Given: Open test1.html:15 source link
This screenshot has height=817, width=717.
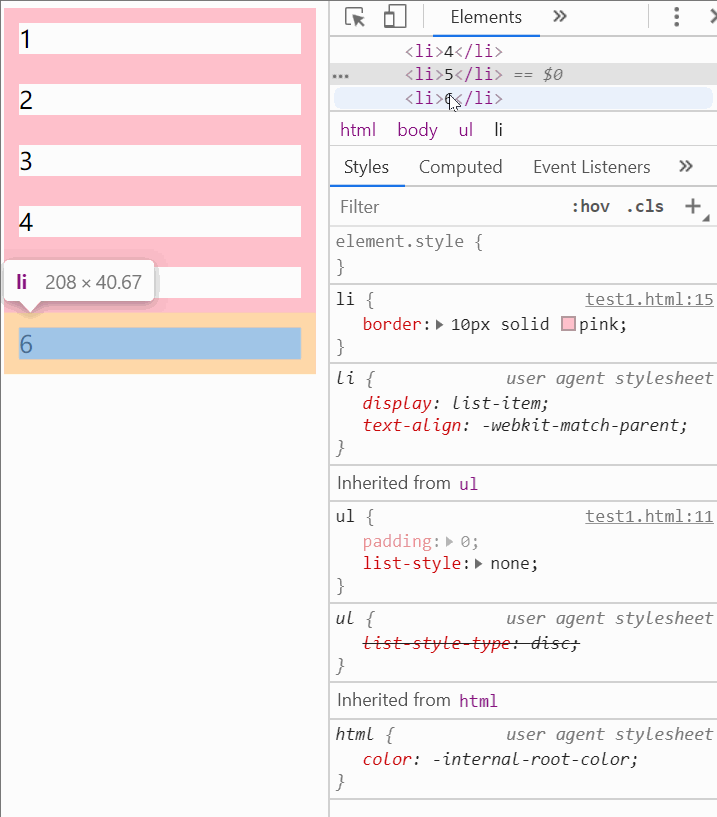Looking at the screenshot, I should tap(649, 299).
